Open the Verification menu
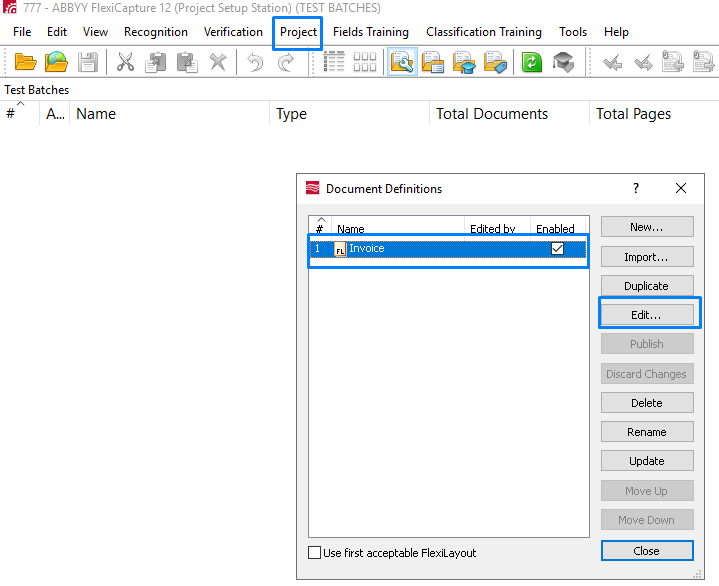This screenshot has width=719, height=586. coord(233,32)
